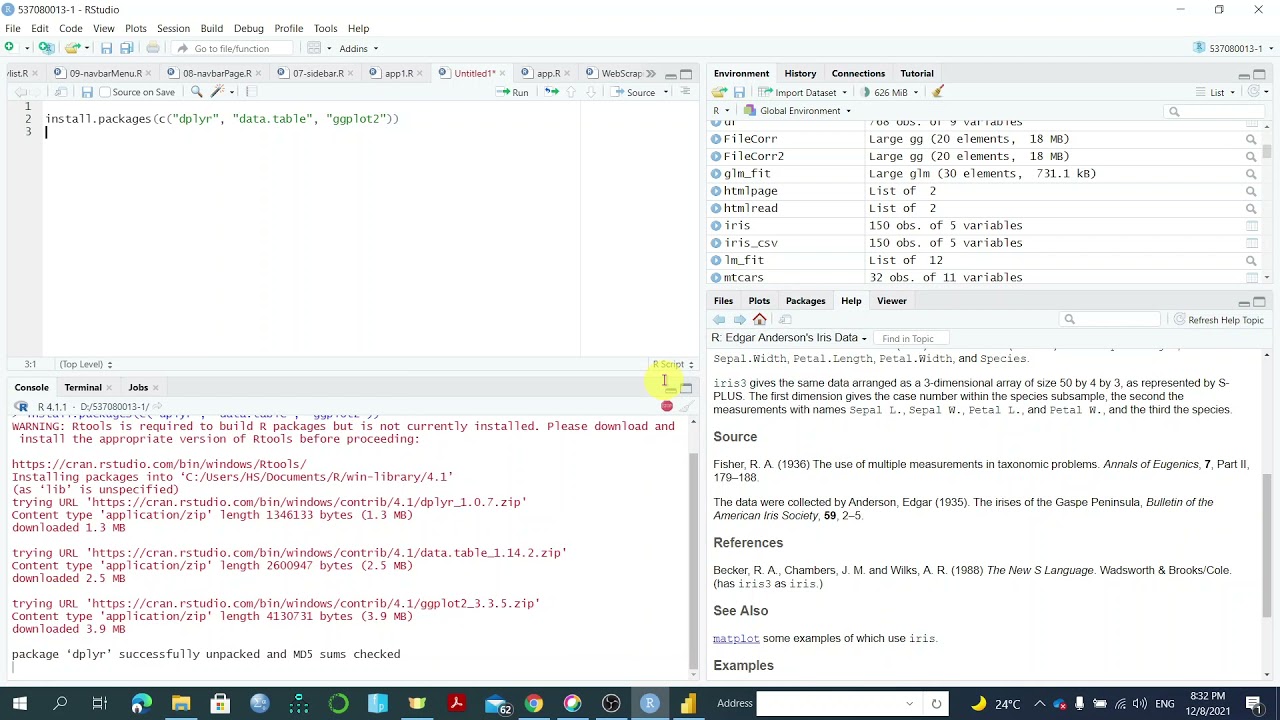Open the Terminal tab
This screenshot has width=1280, height=720.
coord(83,387)
